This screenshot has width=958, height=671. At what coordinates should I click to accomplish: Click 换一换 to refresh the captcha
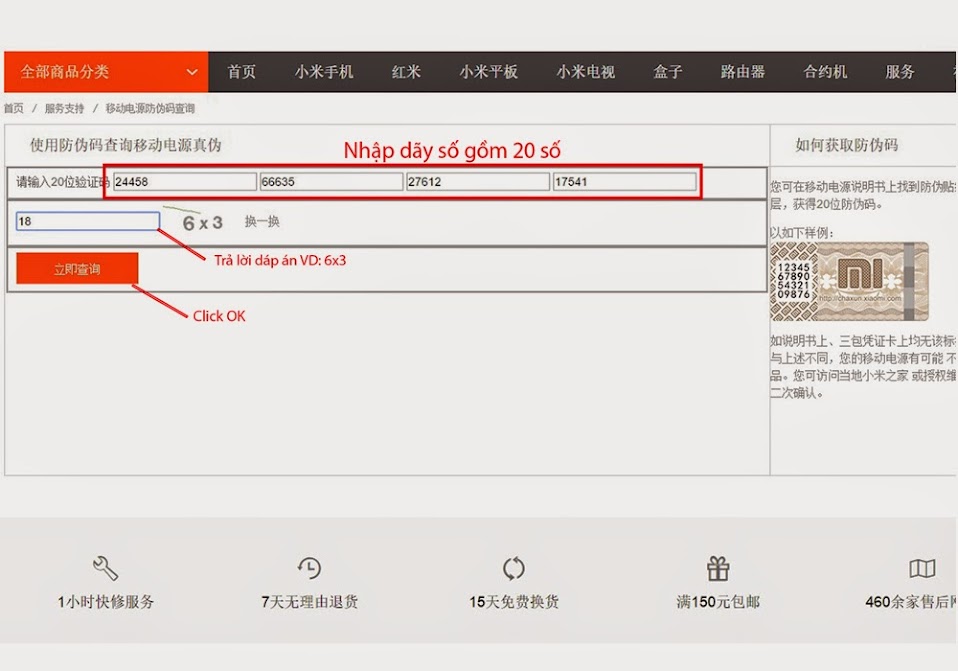[262, 221]
